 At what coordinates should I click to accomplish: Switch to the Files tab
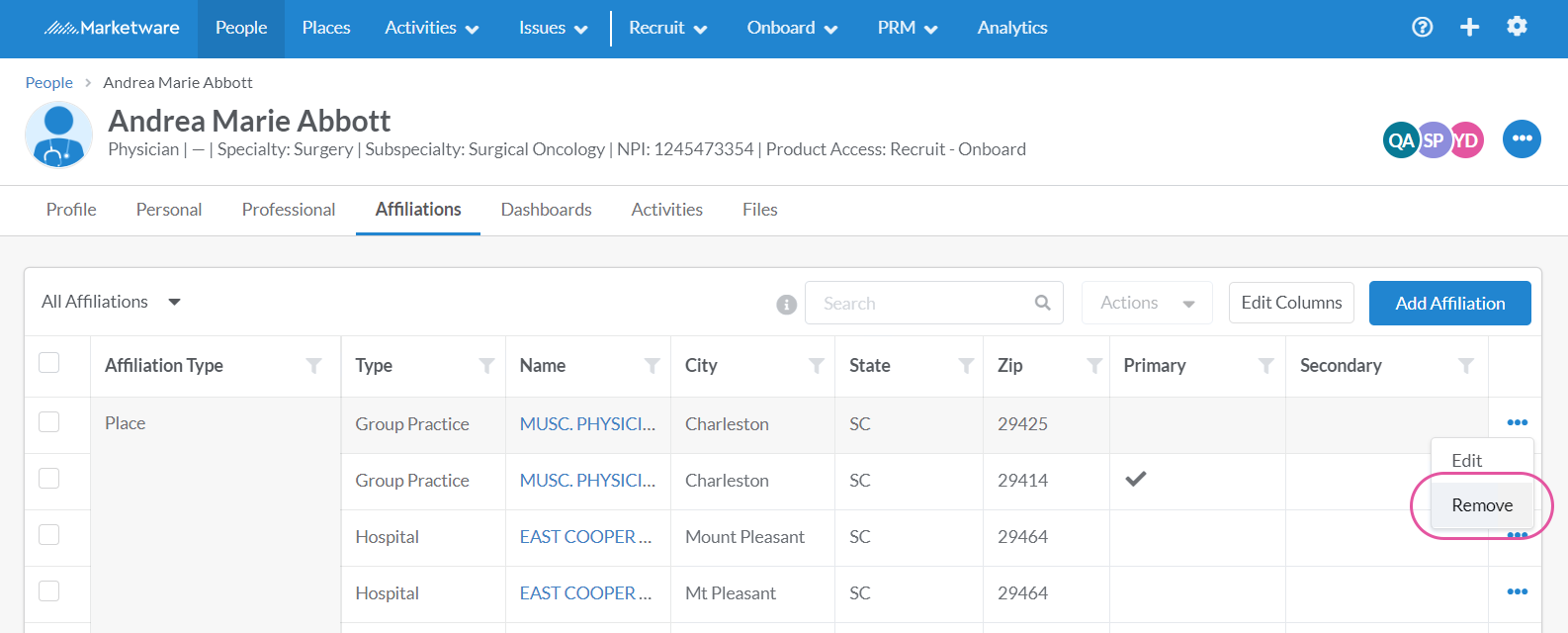[x=760, y=210]
